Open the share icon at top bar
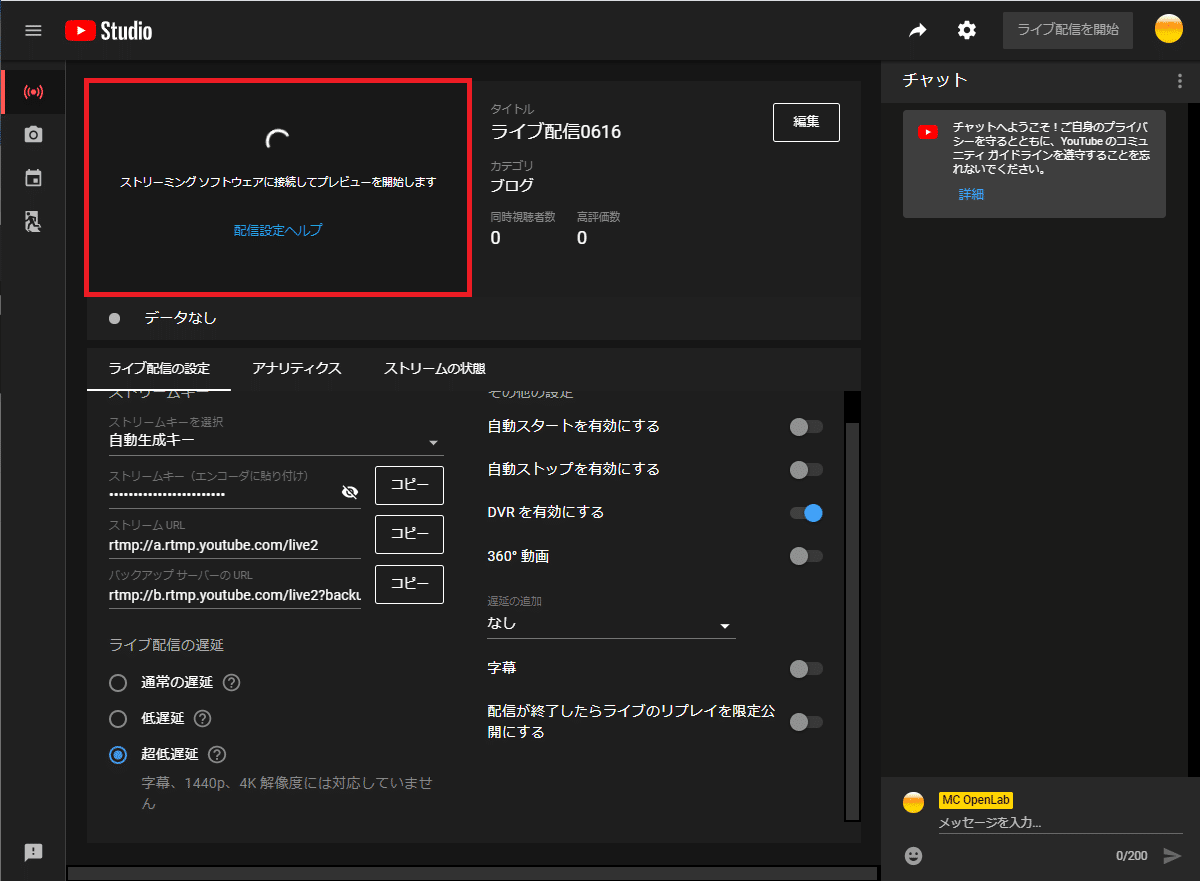 (918, 30)
